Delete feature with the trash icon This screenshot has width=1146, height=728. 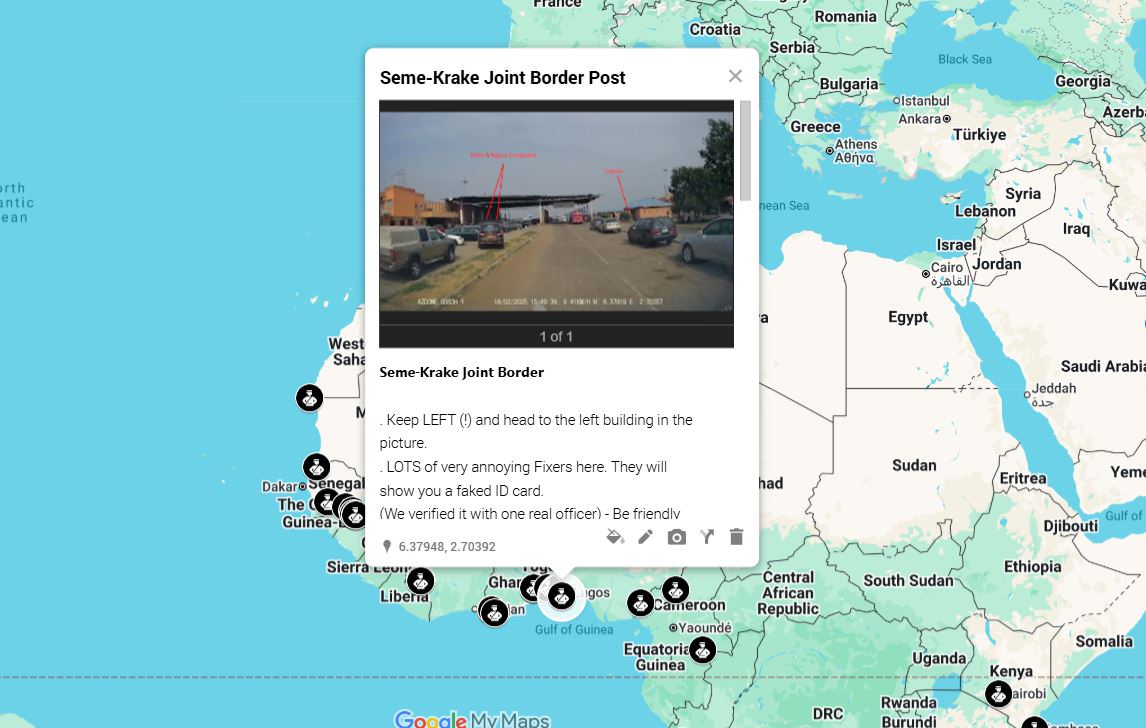pyautogui.click(x=737, y=537)
